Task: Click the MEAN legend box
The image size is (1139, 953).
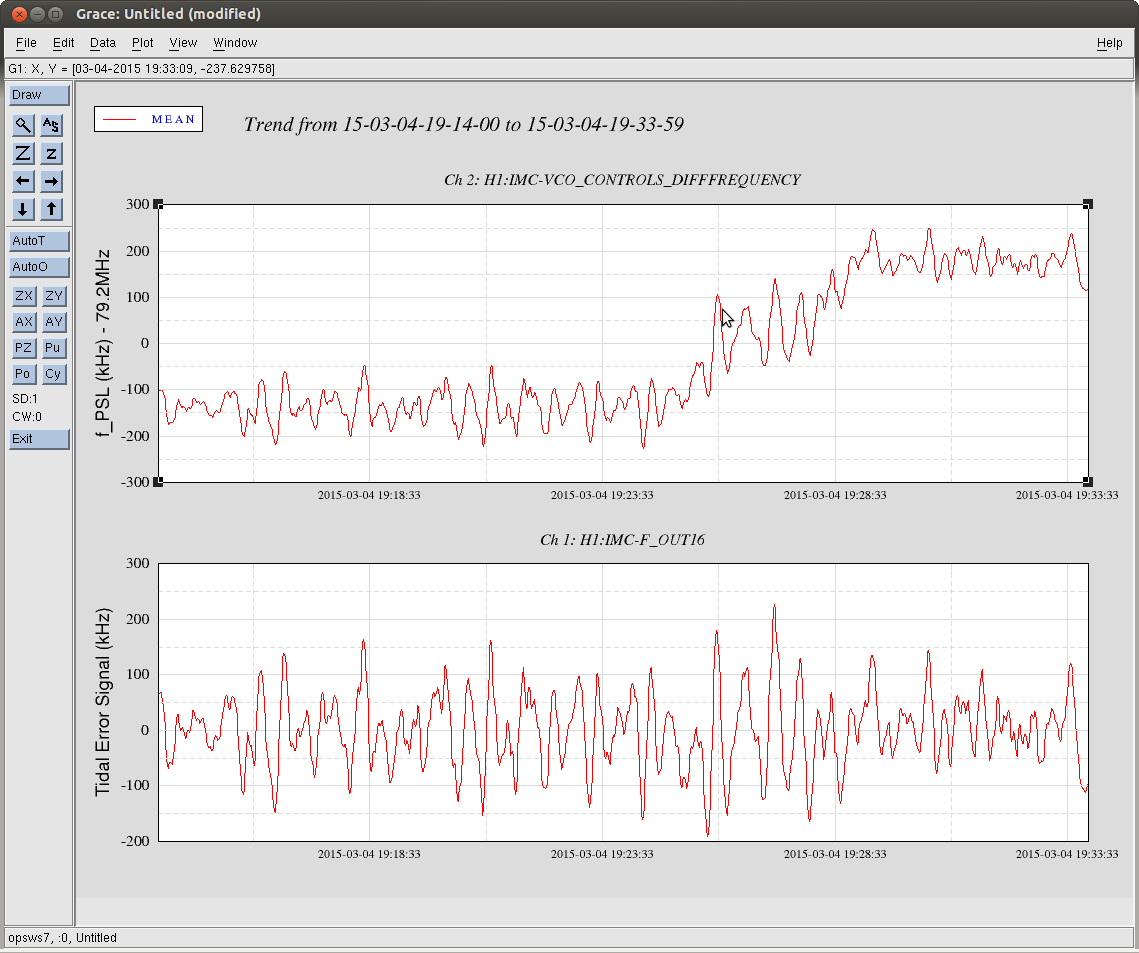Action: tap(148, 119)
